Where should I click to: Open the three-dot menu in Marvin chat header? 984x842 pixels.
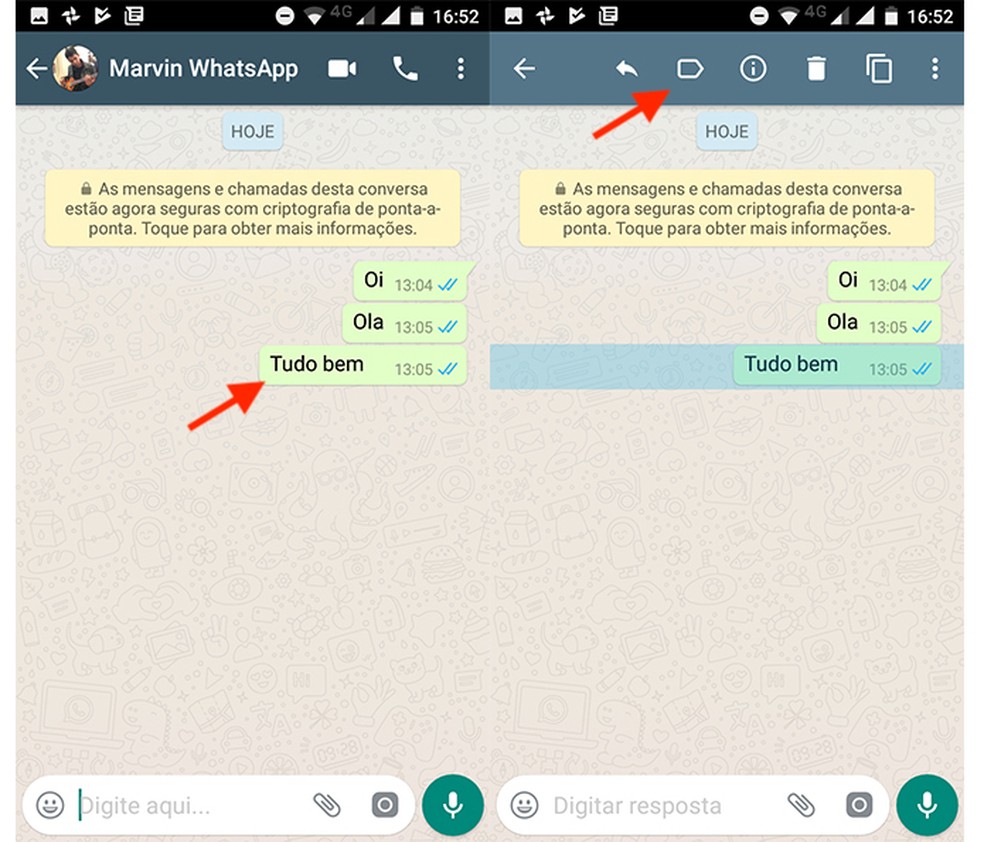460,69
